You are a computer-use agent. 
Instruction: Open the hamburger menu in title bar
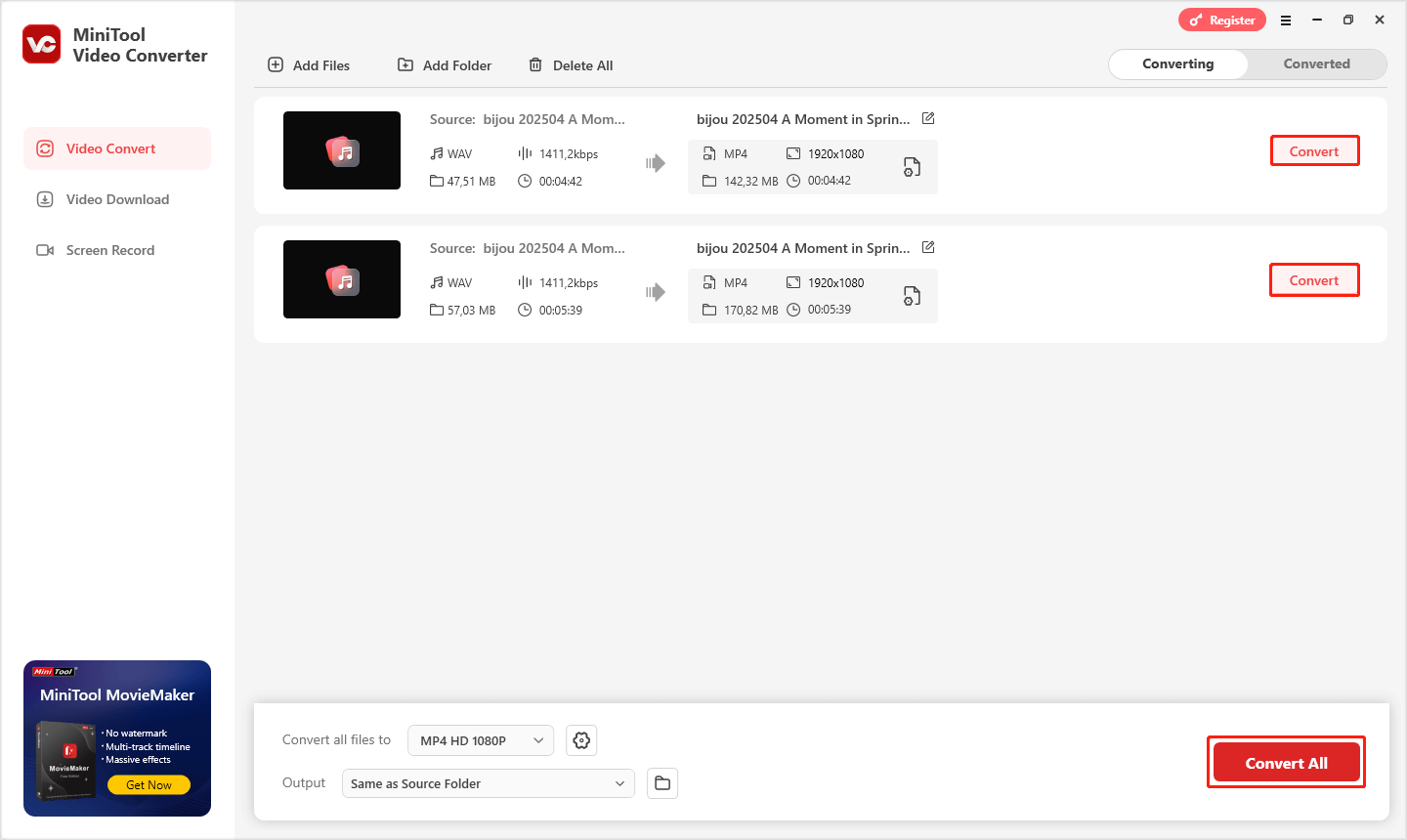[x=1286, y=20]
